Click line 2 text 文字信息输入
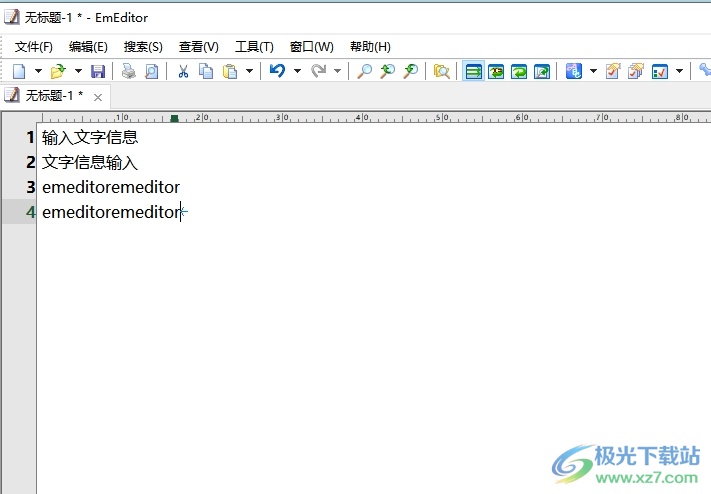Screen dimensions: 711x494 pyautogui.click(x=90, y=162)
